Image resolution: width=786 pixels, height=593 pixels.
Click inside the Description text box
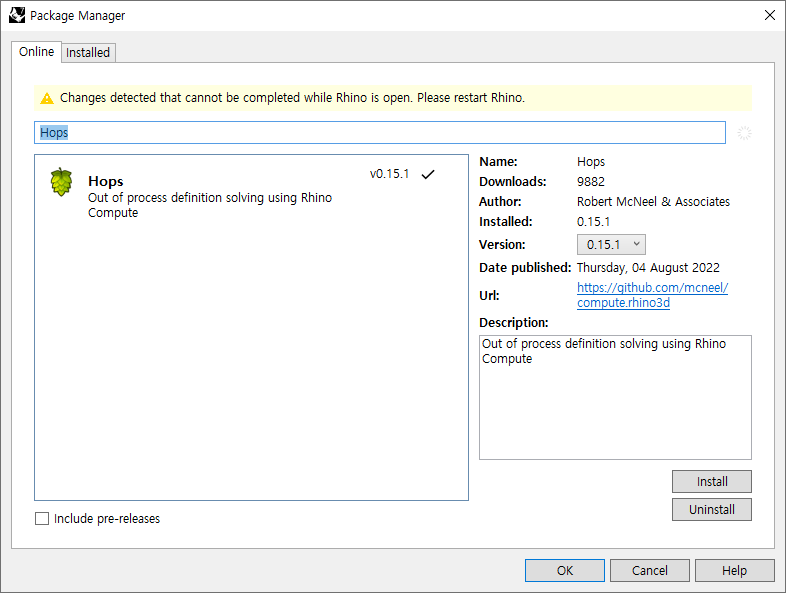[x=615, y=398]
